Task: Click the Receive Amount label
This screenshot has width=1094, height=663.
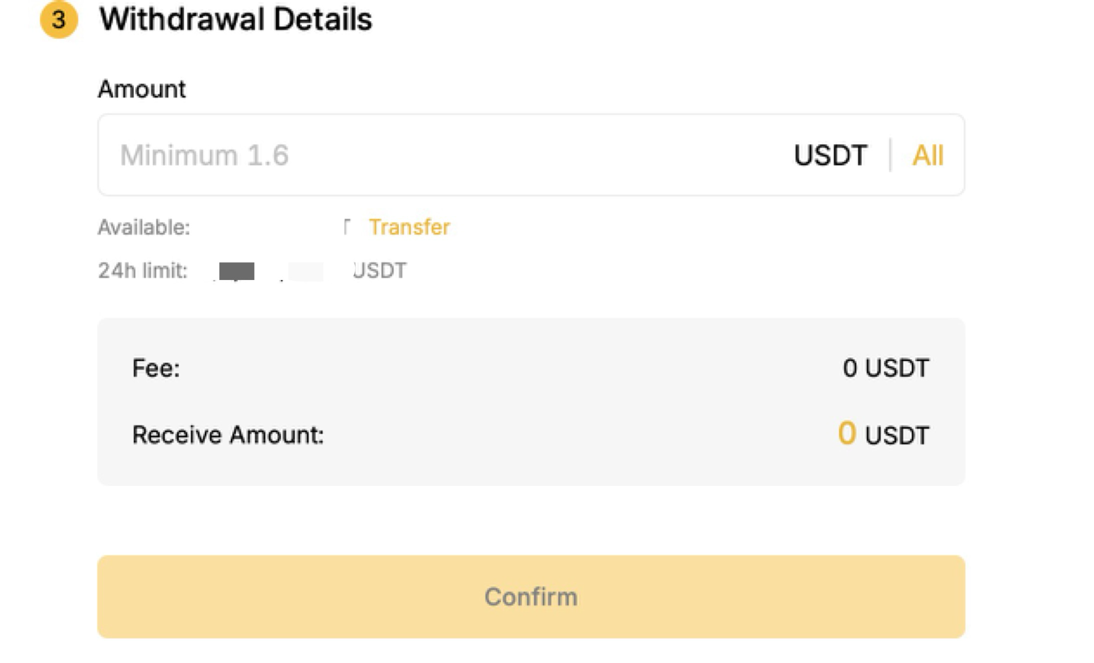Action: (x=228, y=435)
